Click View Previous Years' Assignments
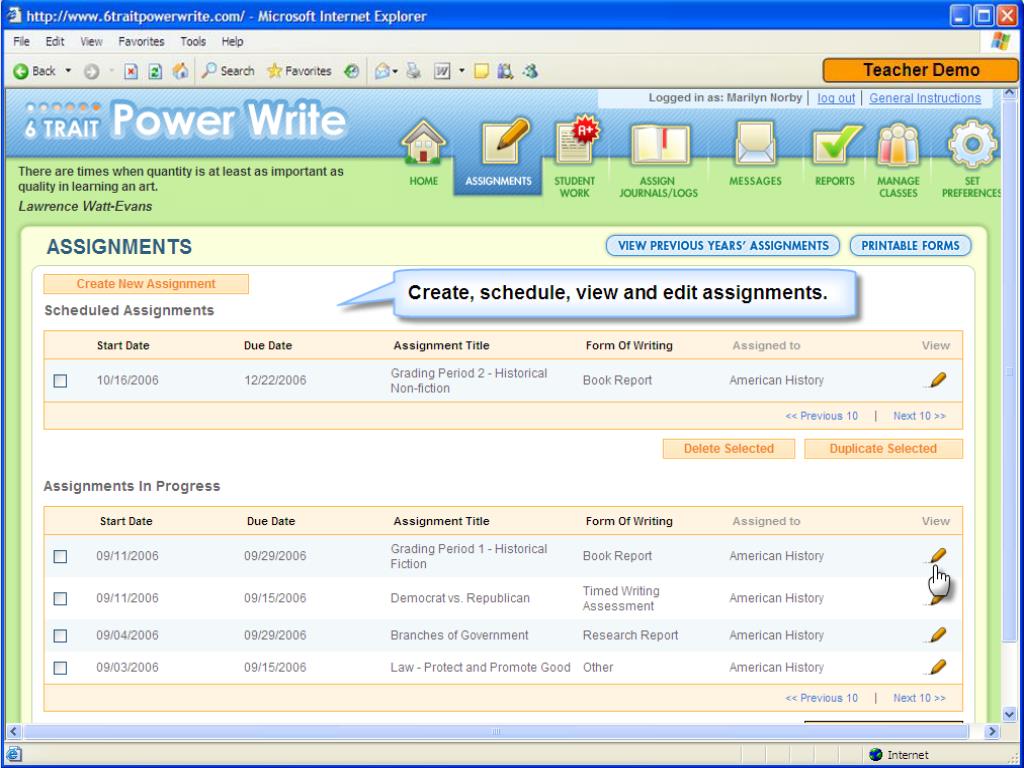Image resolution: width=1024 pixels, height=768 pixels. click(x=723, y=246)
